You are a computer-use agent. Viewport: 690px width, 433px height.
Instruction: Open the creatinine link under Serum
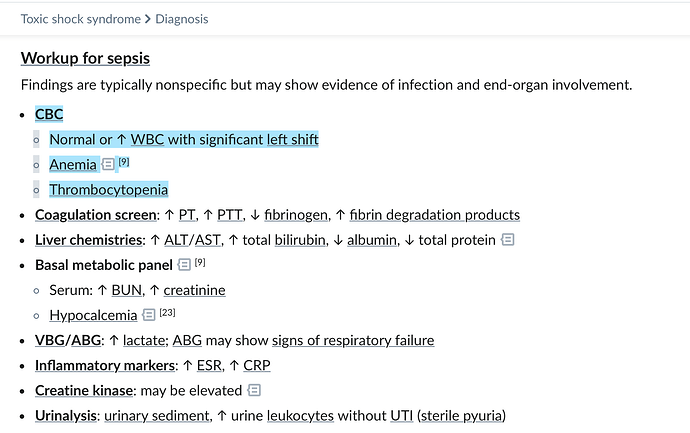(x=193, y=290)
